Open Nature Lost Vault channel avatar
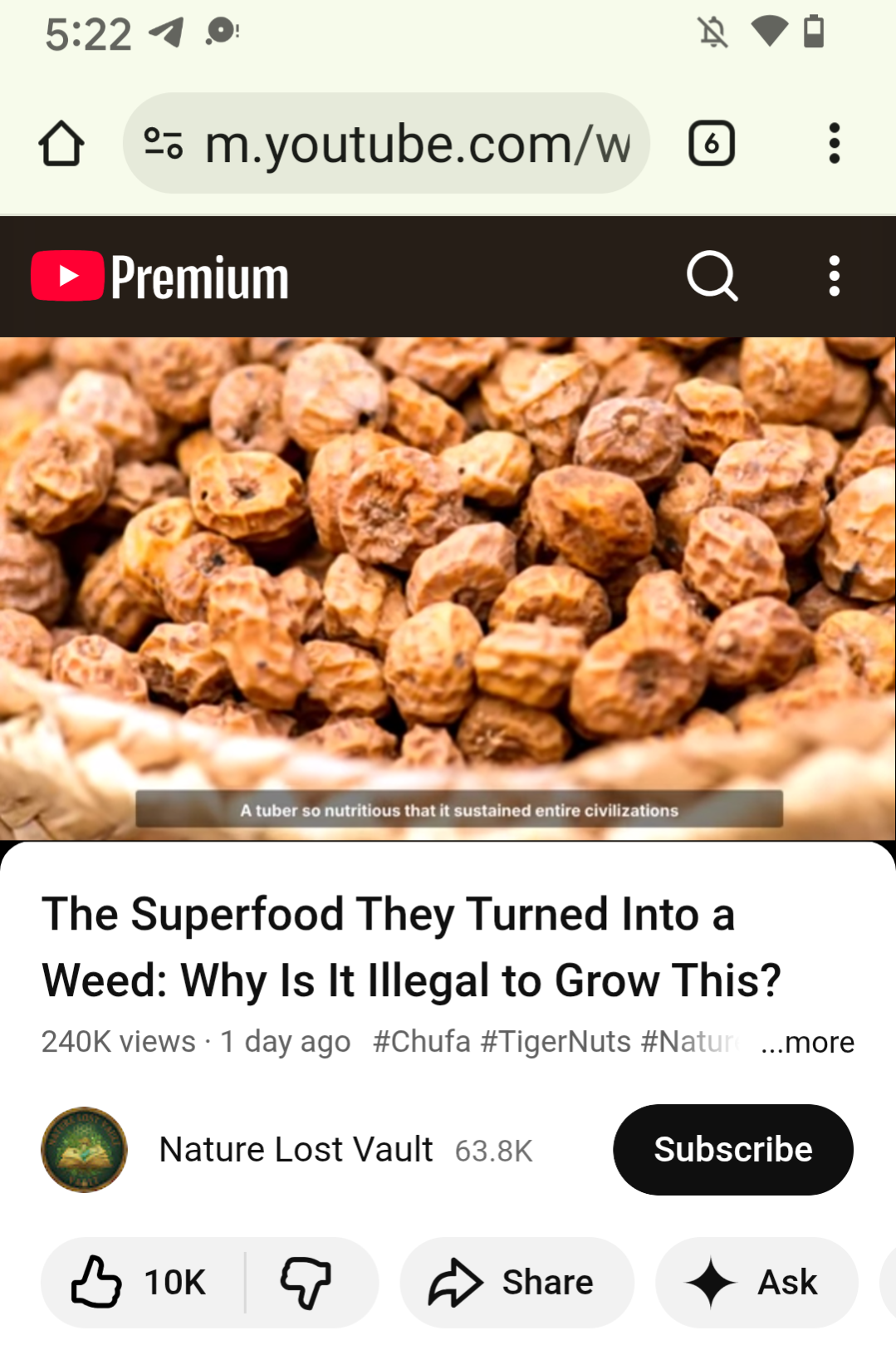The image size is (896, 1365). tap(84, 1150)
